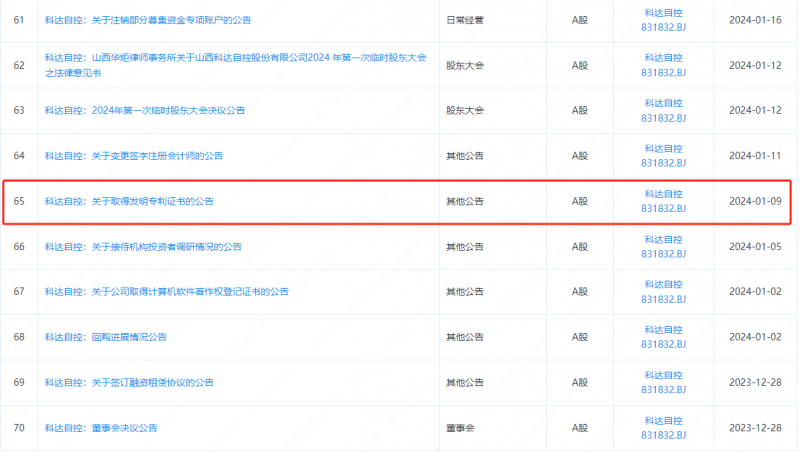The width and height of the screenshot is (800, 452).
Task: Open 关于签订融资租赁协议的公告 link
Action: pyautogui.click(x=129, y=382)
